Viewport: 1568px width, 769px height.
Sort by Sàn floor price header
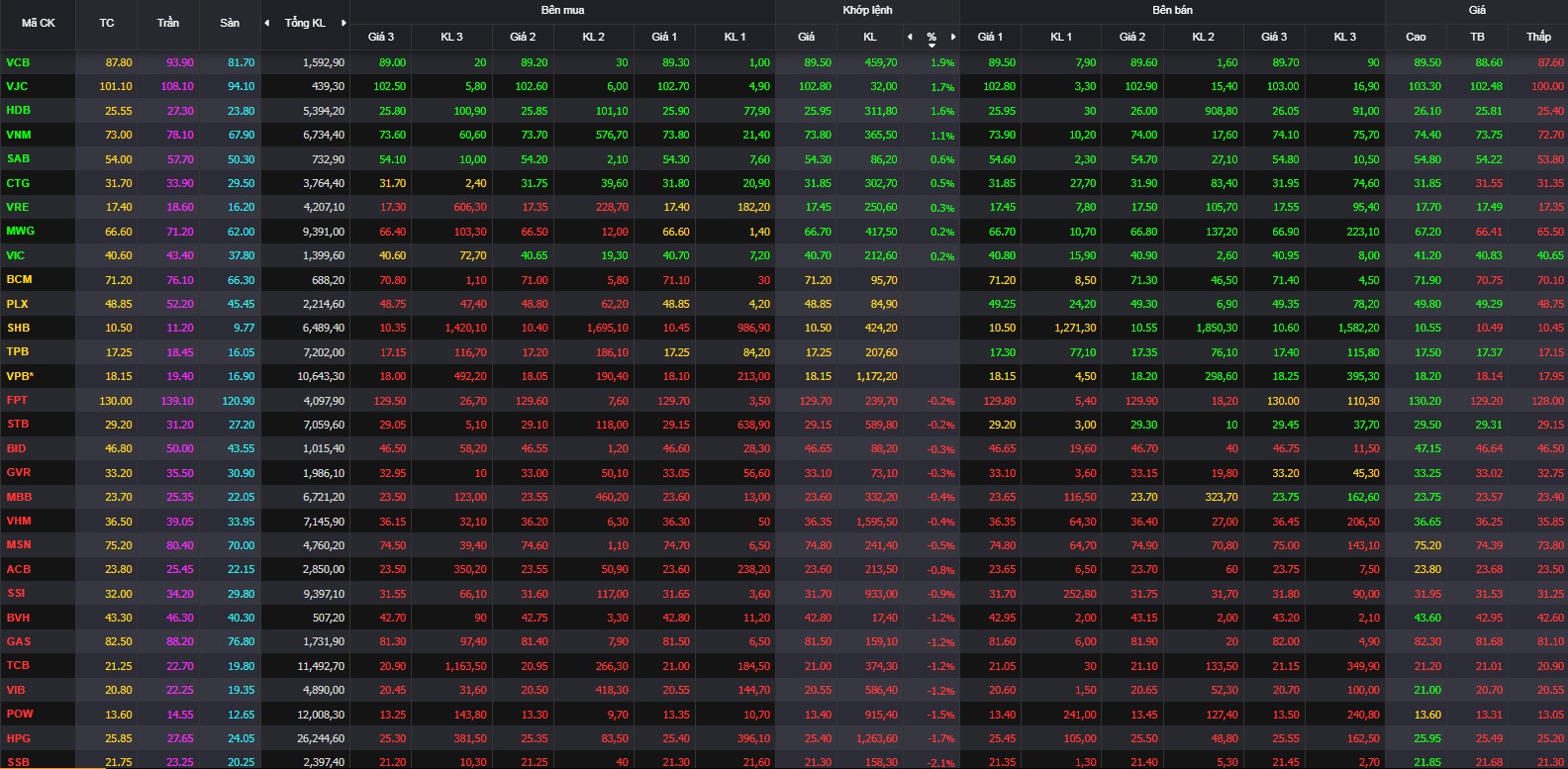230,23
